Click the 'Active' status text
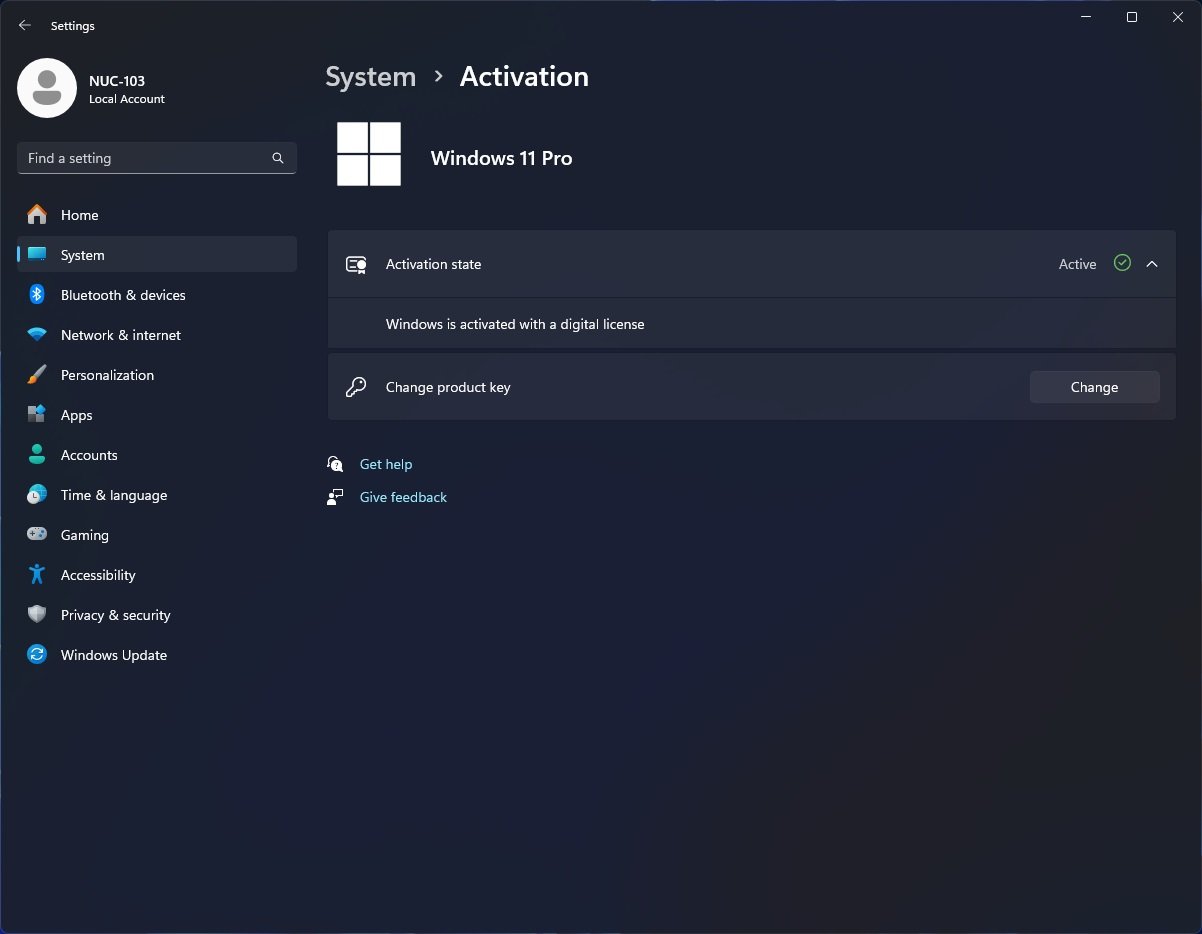 coord(1077,264)
